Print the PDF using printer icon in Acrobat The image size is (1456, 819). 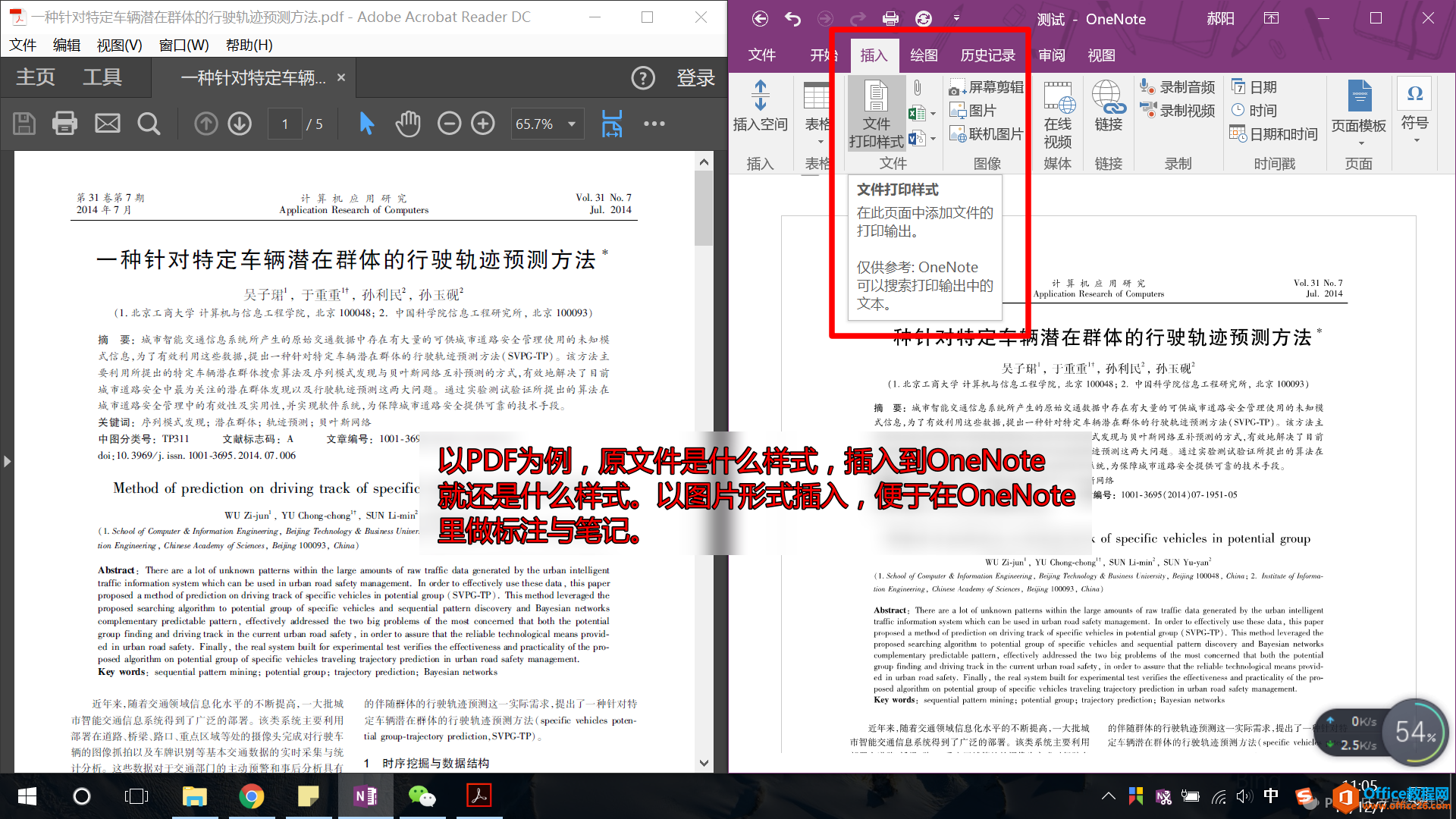click(x=64, y=123)
